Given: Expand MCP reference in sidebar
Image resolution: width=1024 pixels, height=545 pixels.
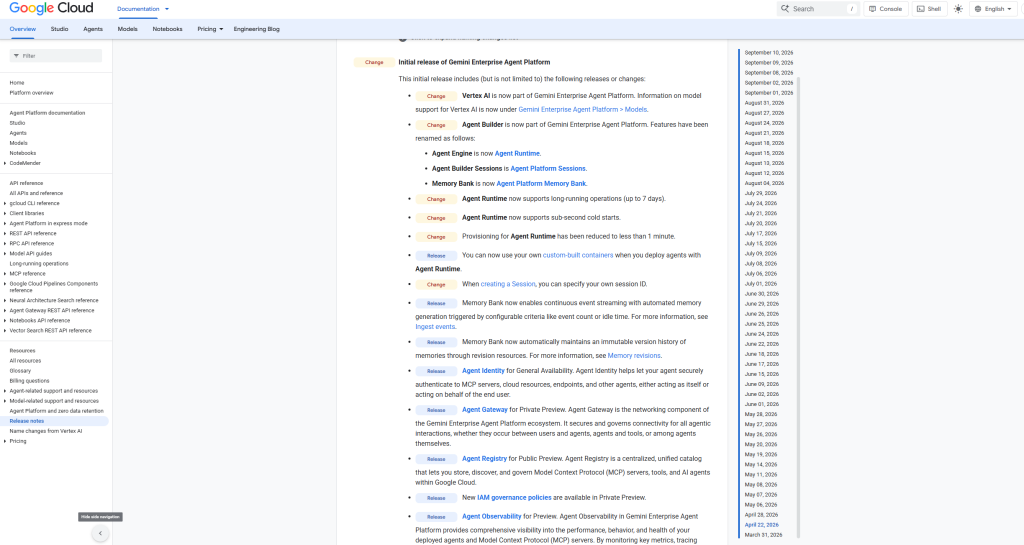Looking at the screenshot, I should click(5, 273).
